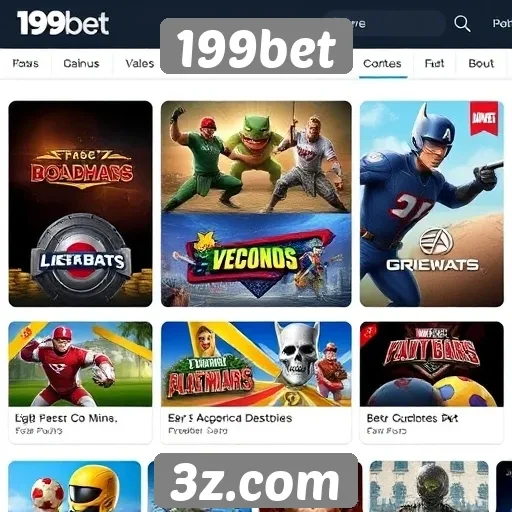
Task: Open the Betr Cuclotes game title link
Action: coord(412,418)
